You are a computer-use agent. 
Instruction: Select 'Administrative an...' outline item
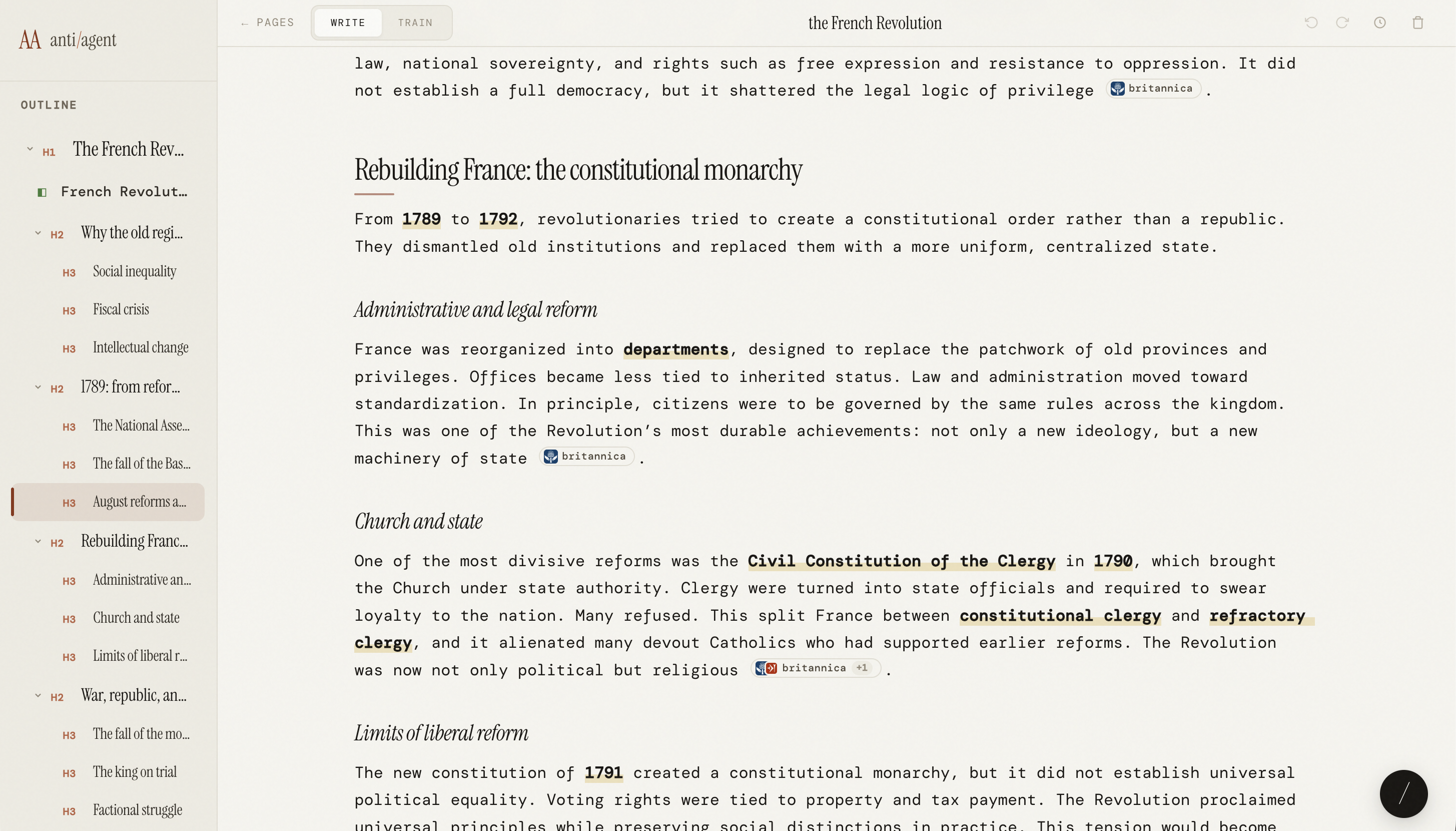pos(142,580)
